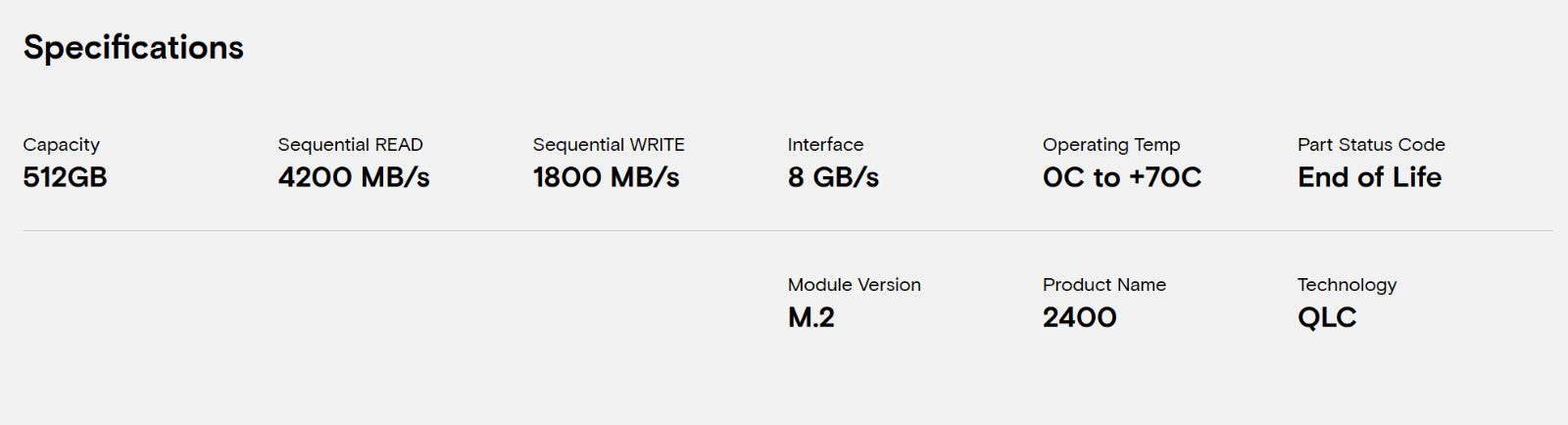Click the Specifications heading
The height and width of the screenshot is (425, 1568).
coord(133,48)
